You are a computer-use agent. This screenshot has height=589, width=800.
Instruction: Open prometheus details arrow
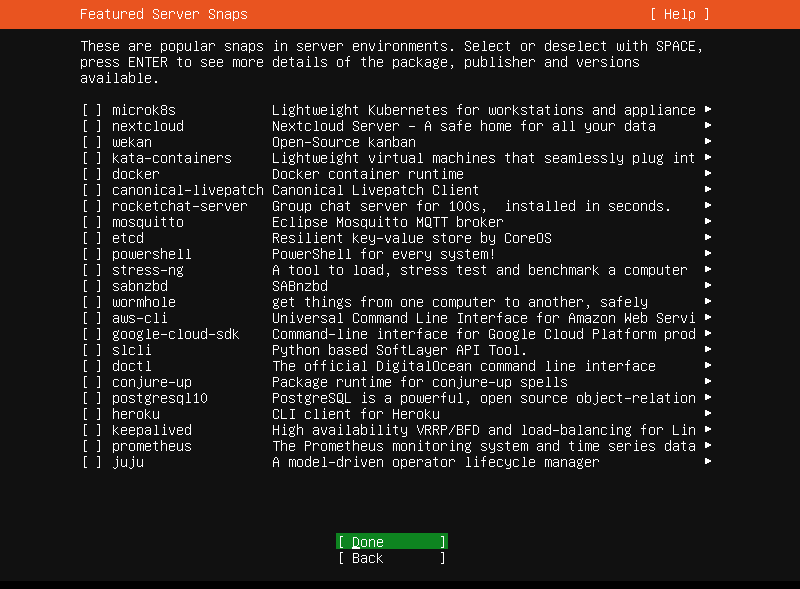(x=708, y=445)
